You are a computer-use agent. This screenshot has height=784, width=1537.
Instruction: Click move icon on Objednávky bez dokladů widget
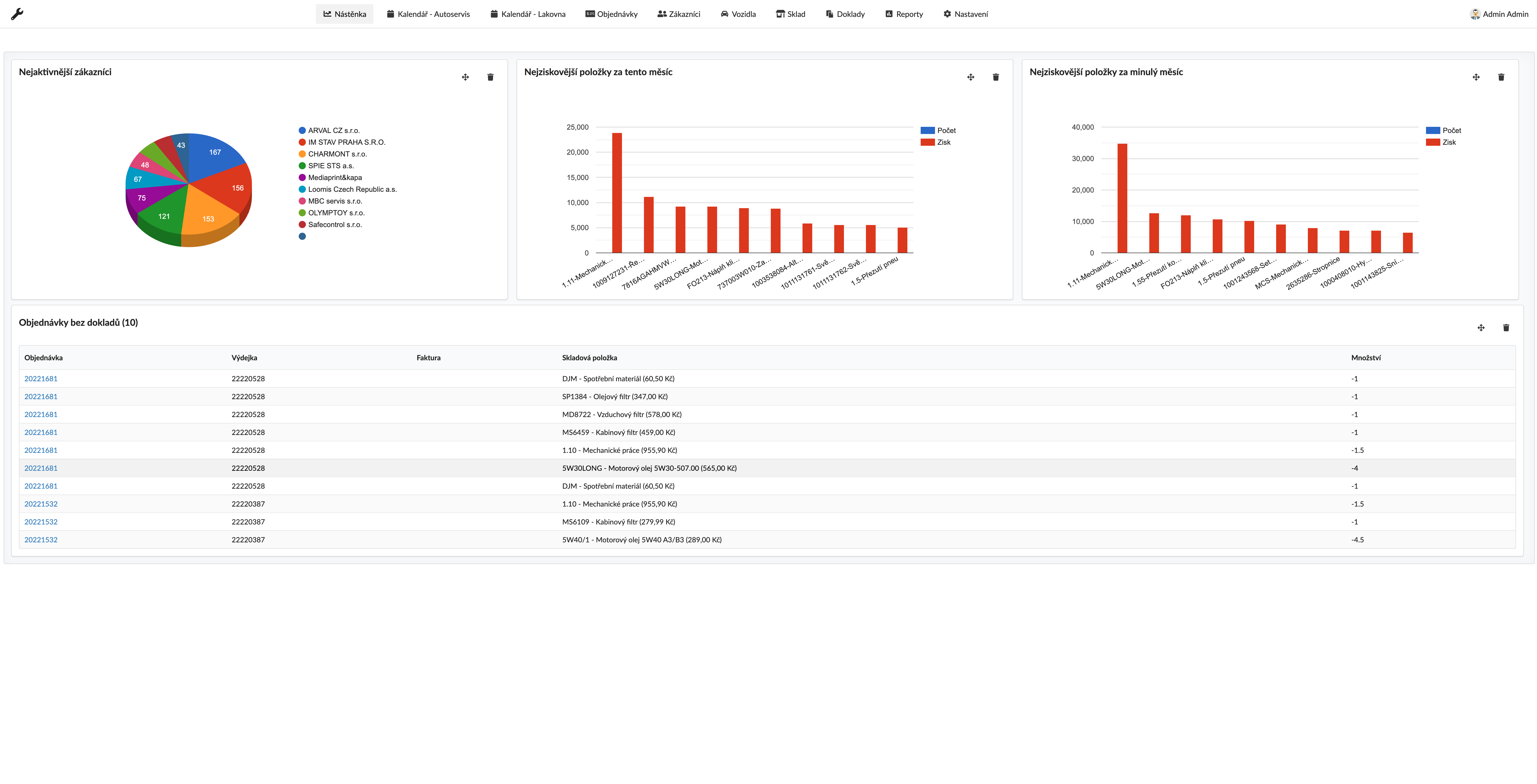click(1481, 328)
